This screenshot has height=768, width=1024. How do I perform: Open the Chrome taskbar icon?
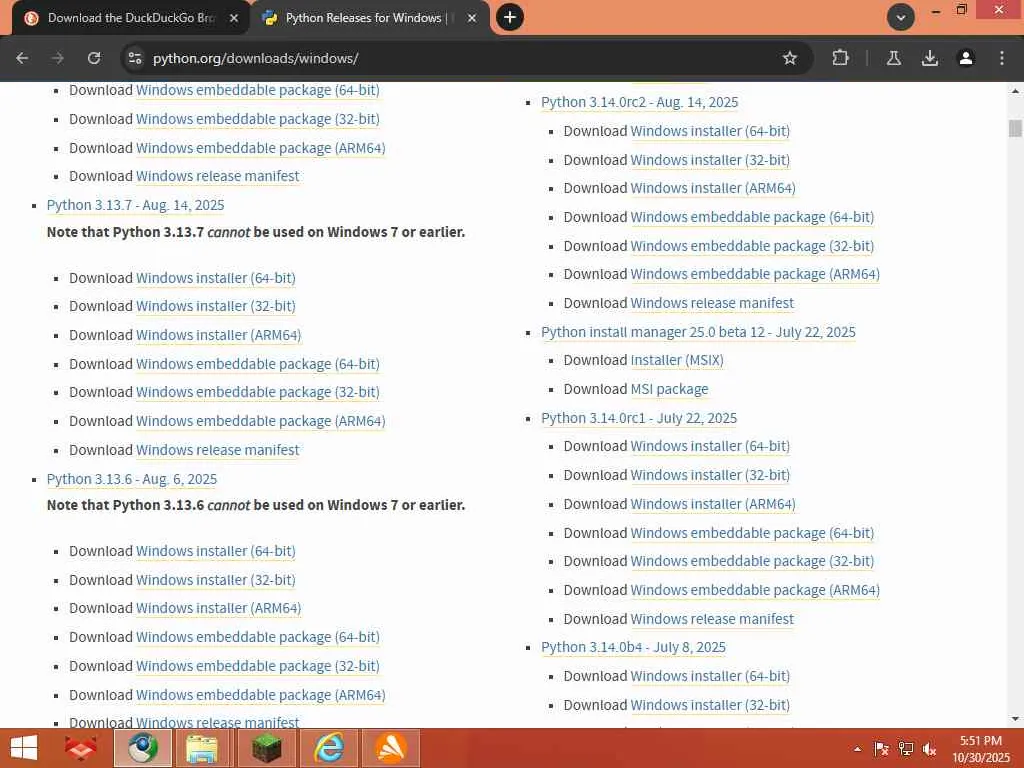(143, 748)
